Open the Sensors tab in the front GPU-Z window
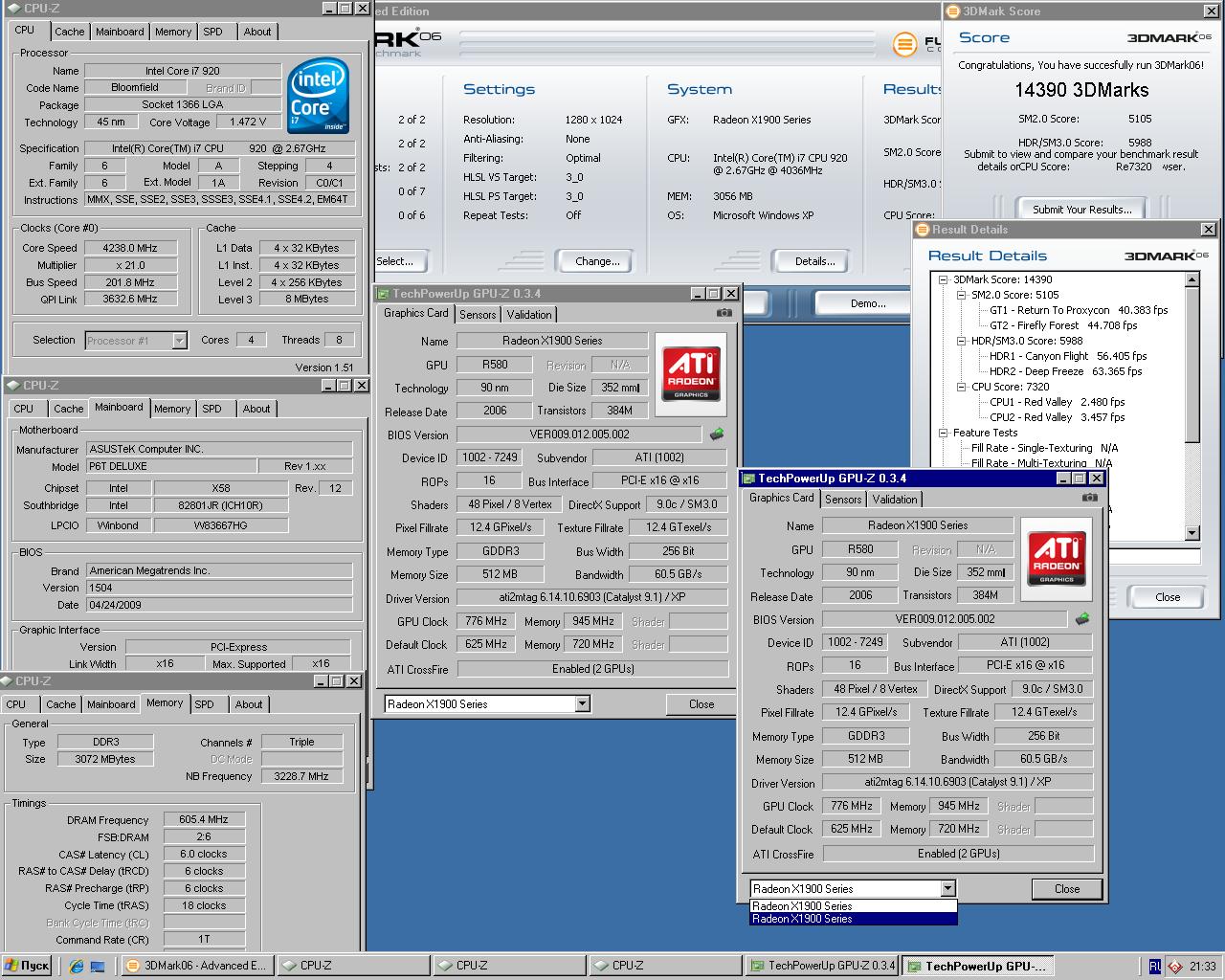The image size is (1225, 980). [843, 499]
